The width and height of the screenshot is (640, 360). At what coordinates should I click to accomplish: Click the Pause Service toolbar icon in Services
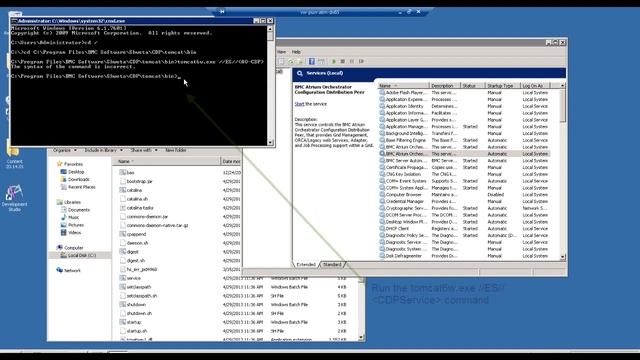(352, 62)
